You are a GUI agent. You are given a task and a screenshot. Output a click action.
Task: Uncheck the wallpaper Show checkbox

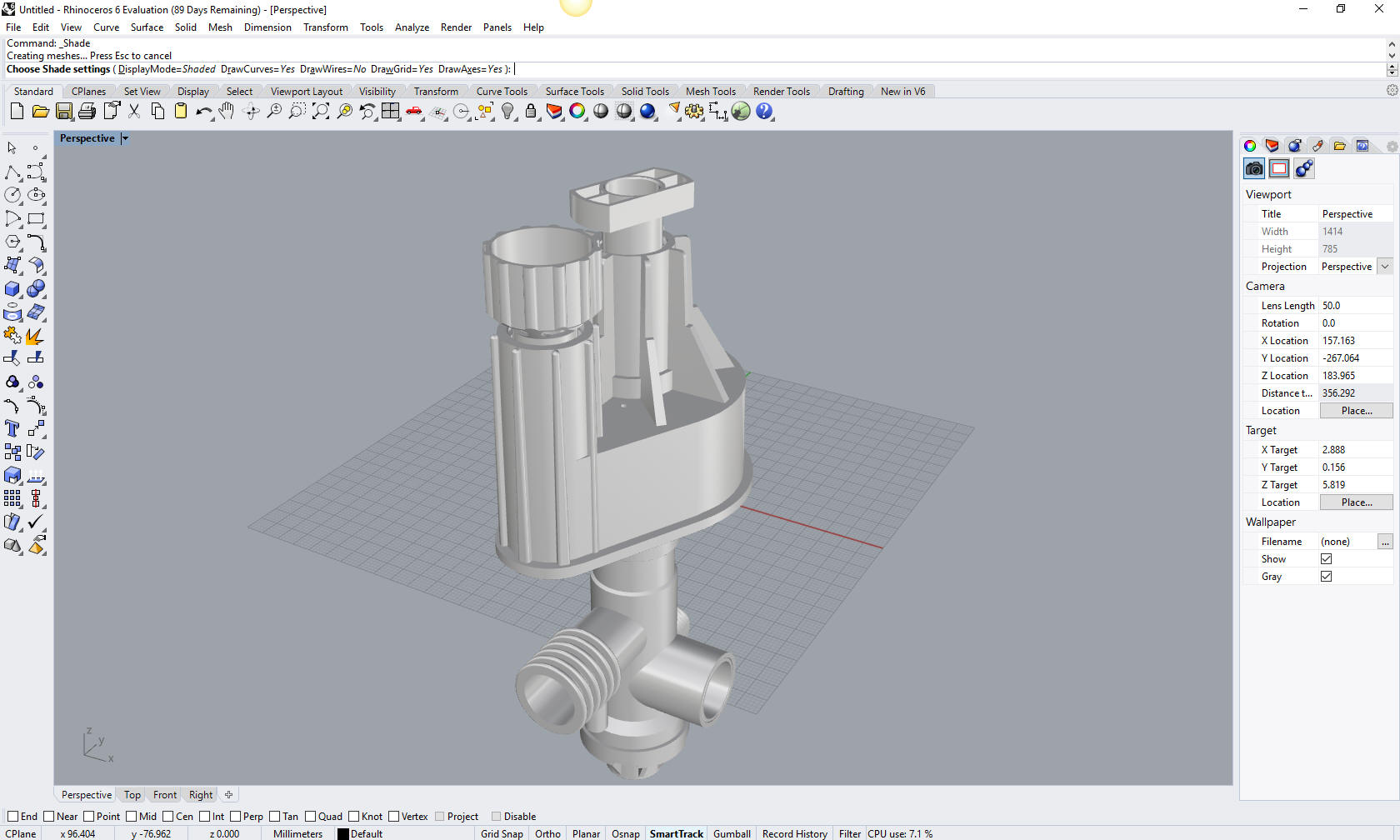(x=1326, y=559)
